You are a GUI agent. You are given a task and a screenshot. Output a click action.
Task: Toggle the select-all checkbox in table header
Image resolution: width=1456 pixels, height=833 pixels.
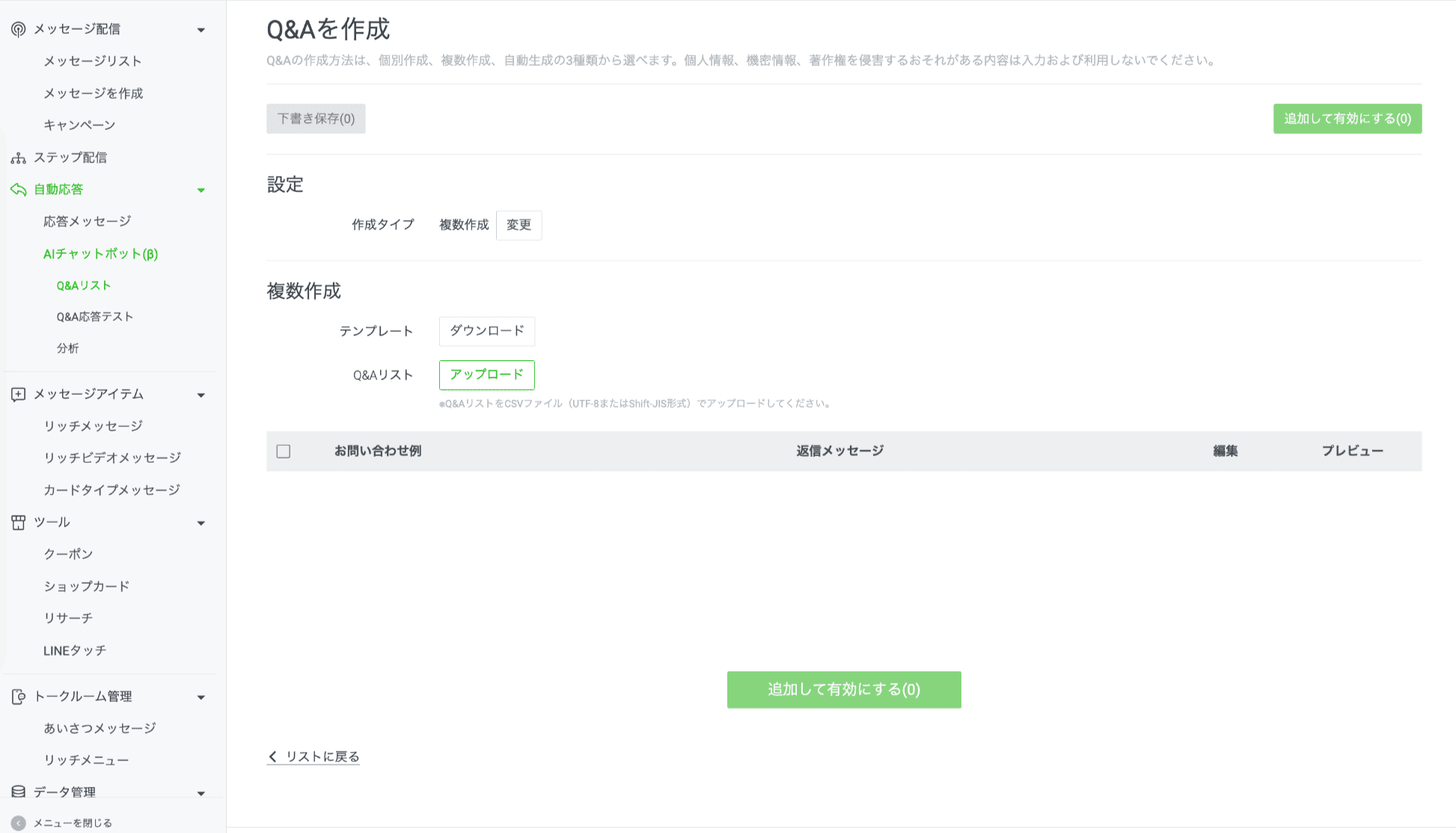click(284, 451)
